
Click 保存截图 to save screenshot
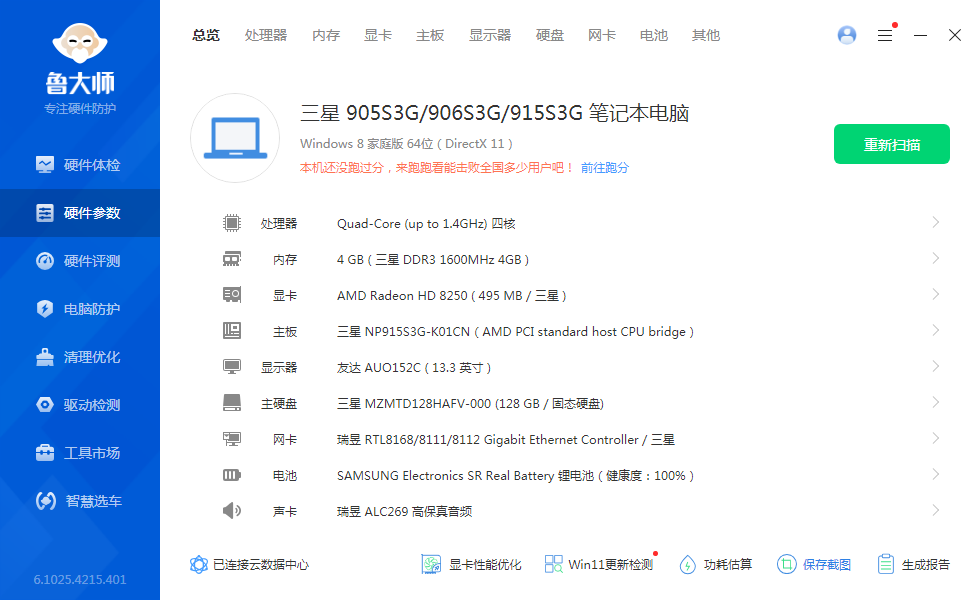[x=814, y=565]
